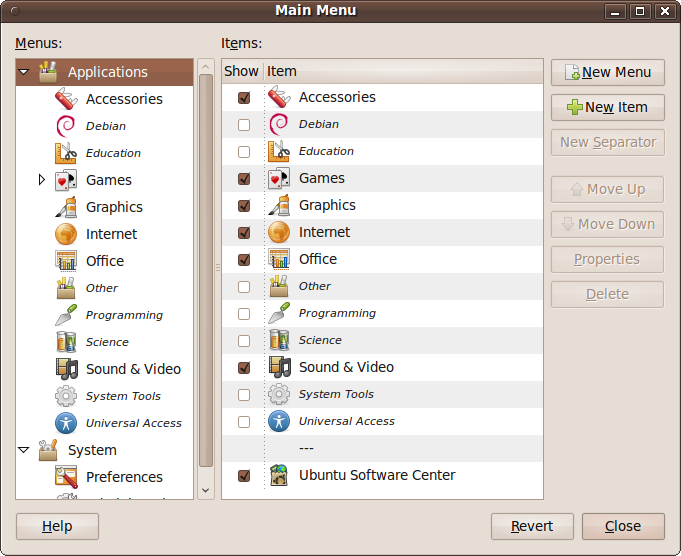Click the Delete button
Screen dimensions: 681x556
[608, 294]
